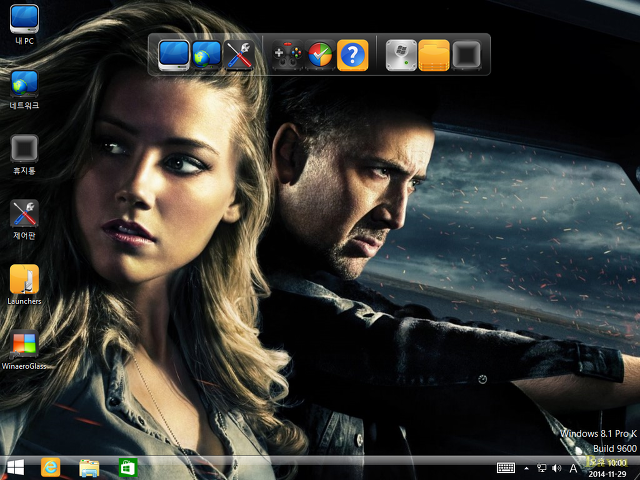Screen dimensions: 640x480
Task: Open the Windows Store taskbar icon
Action: coord(128,468)
